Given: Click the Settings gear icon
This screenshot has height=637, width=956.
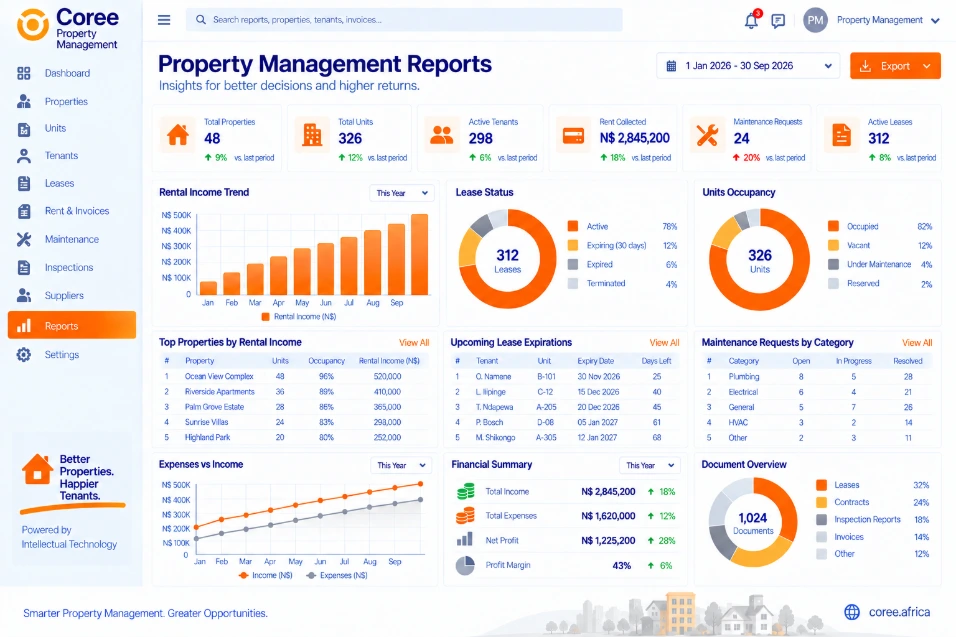Looking at the screenshot, I should [x=24, y=354].
